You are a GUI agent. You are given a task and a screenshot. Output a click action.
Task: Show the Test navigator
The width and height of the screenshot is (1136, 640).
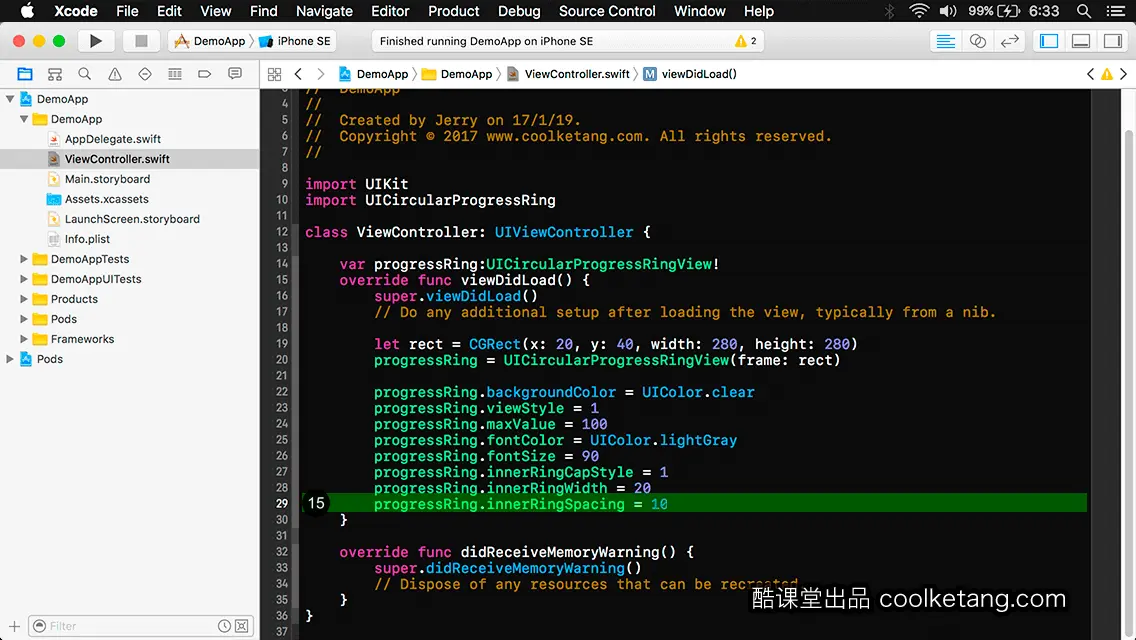click(x=145, y=74)
